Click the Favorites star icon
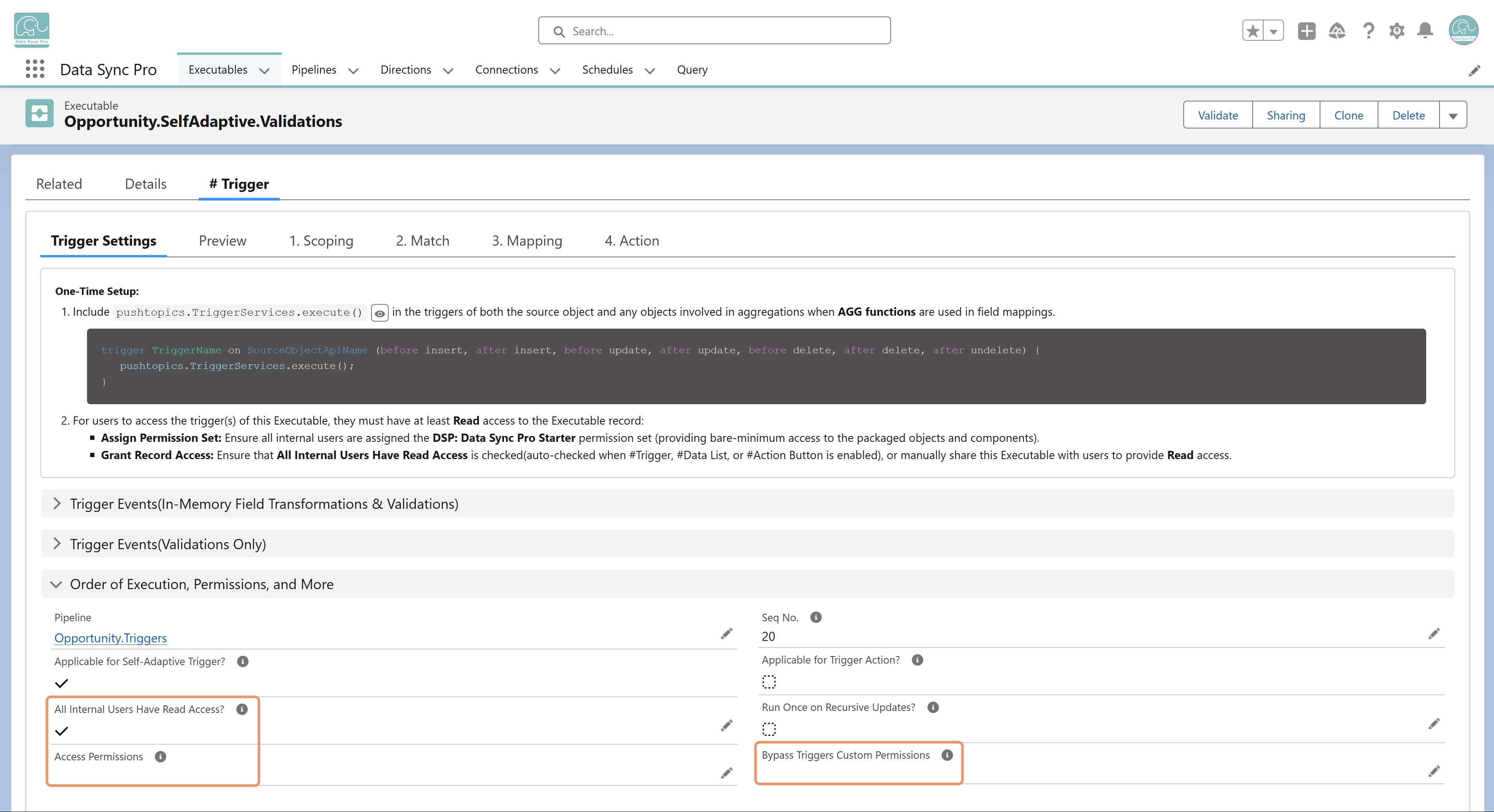Screen dimensions: 1494x812 click(1253, 31)
